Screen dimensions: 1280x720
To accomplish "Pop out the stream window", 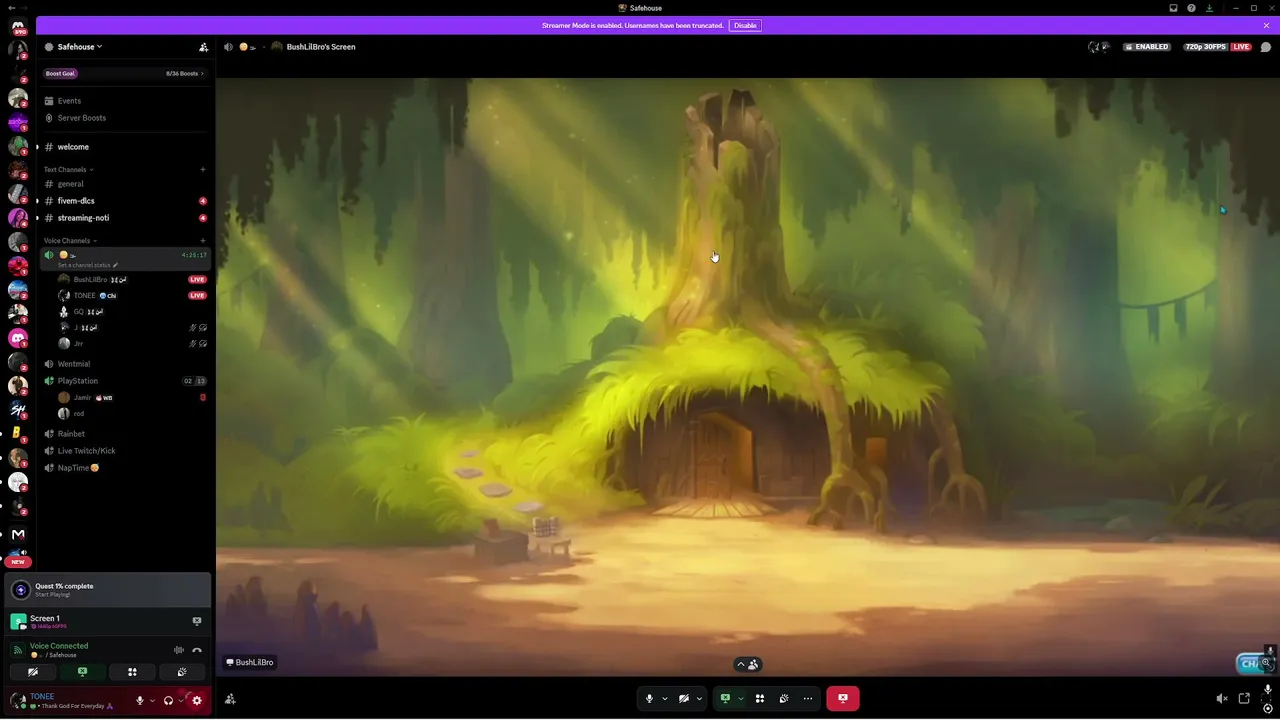I will pyautogui.click(x=1244, y=698).
